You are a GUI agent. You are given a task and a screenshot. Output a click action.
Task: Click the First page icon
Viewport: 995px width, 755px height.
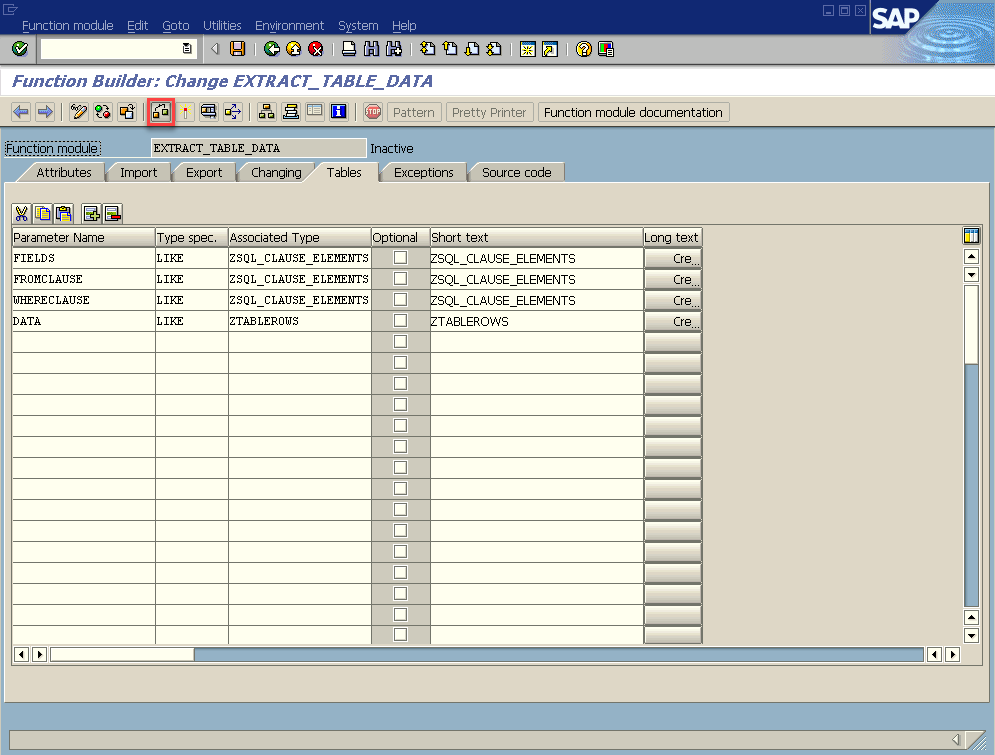(x=428, y=49)
